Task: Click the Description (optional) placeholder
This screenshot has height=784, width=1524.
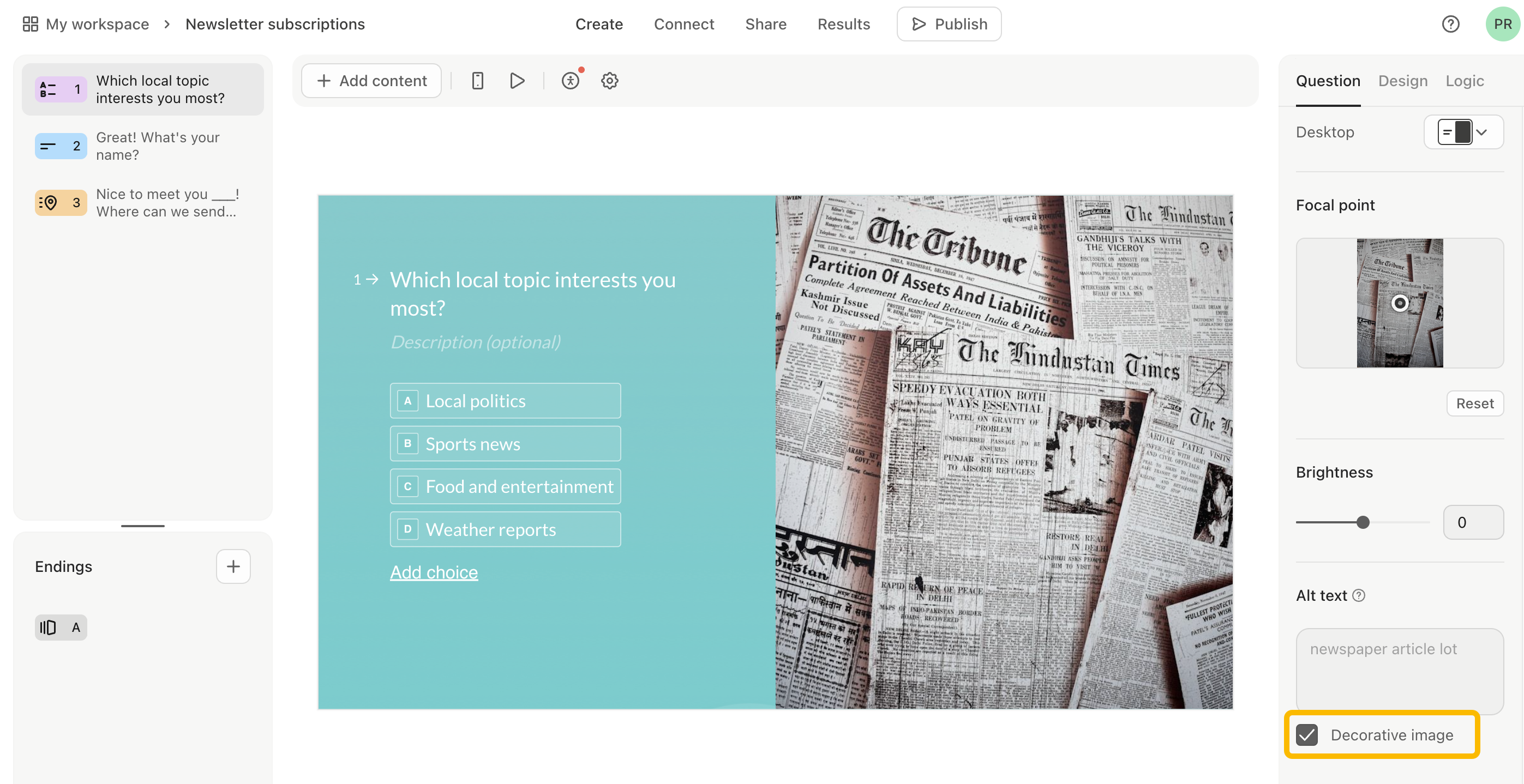Action: [475, 342]
